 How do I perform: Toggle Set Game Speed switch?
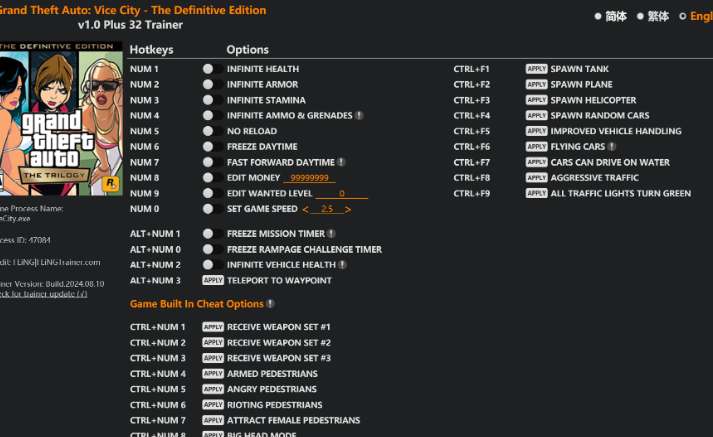[x=212, y=209]
